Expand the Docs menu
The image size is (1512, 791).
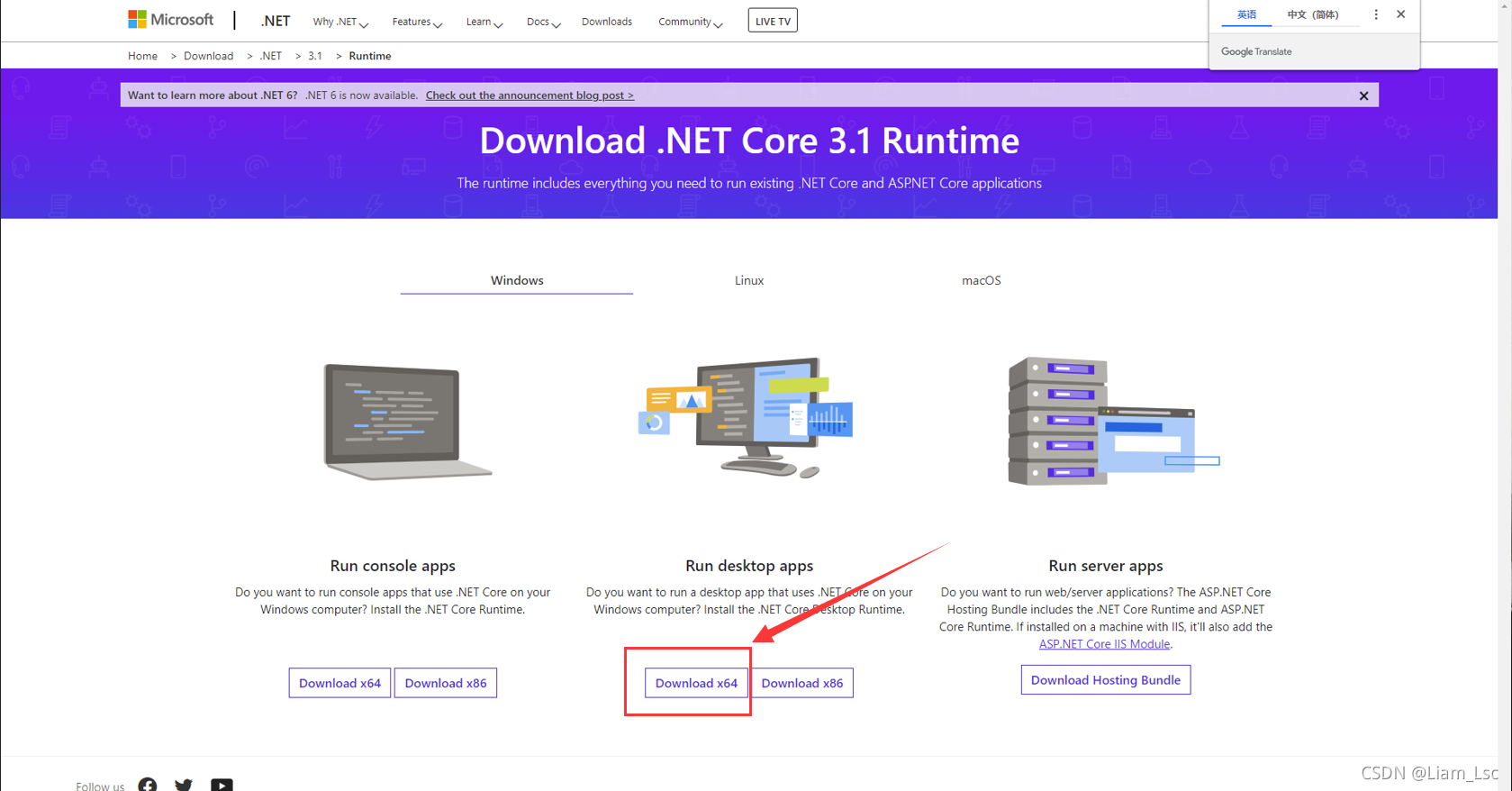click(543, 22)
